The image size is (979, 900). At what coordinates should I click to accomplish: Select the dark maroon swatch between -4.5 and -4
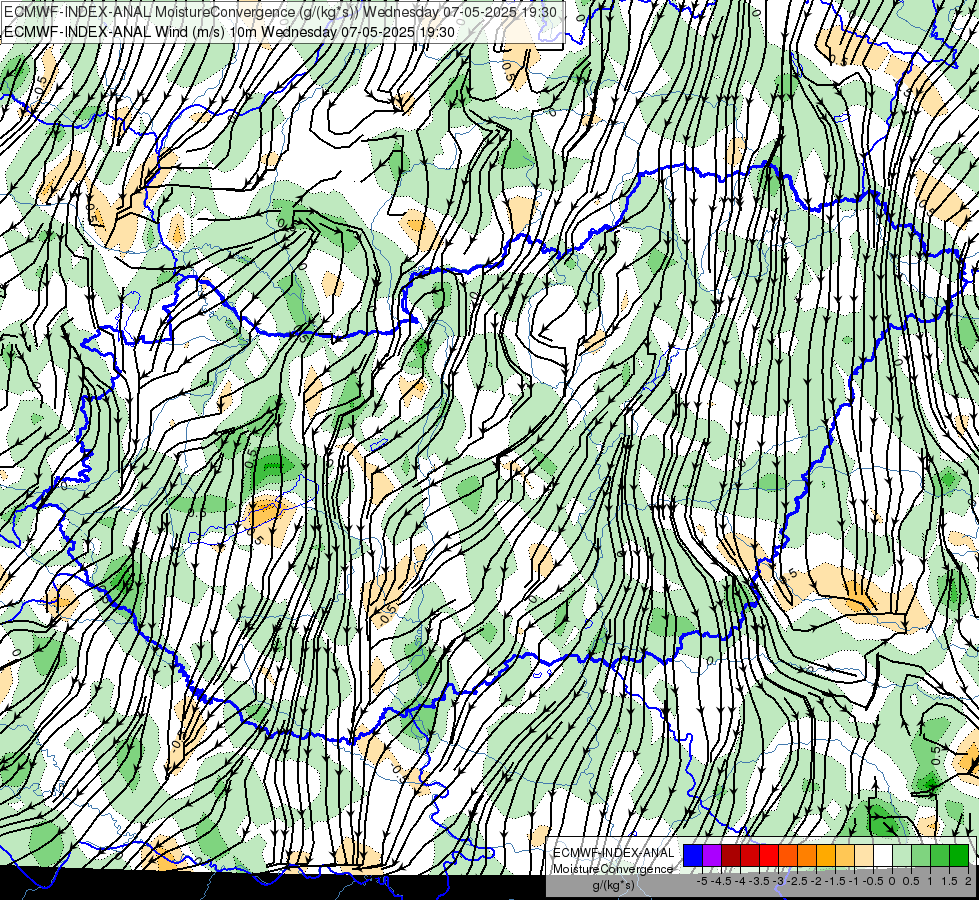(731, 856)
